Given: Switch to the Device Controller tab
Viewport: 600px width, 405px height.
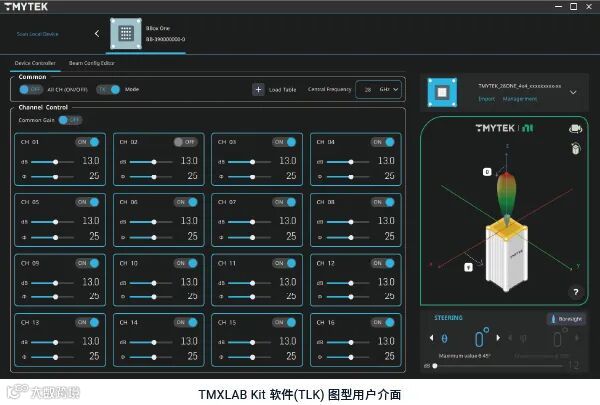Looking at the screenshot, I should tap(35, 63).
